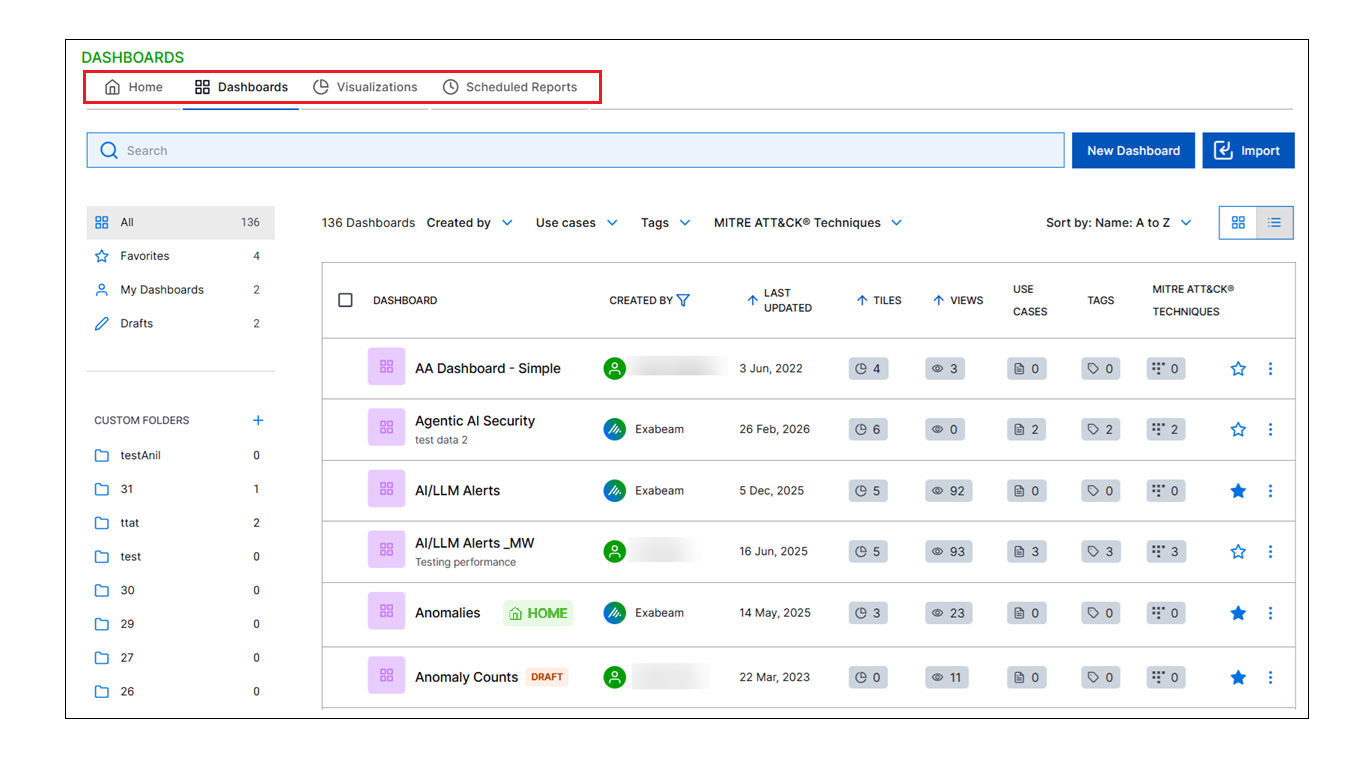Open the testAnil custom folder

(140, 456)
